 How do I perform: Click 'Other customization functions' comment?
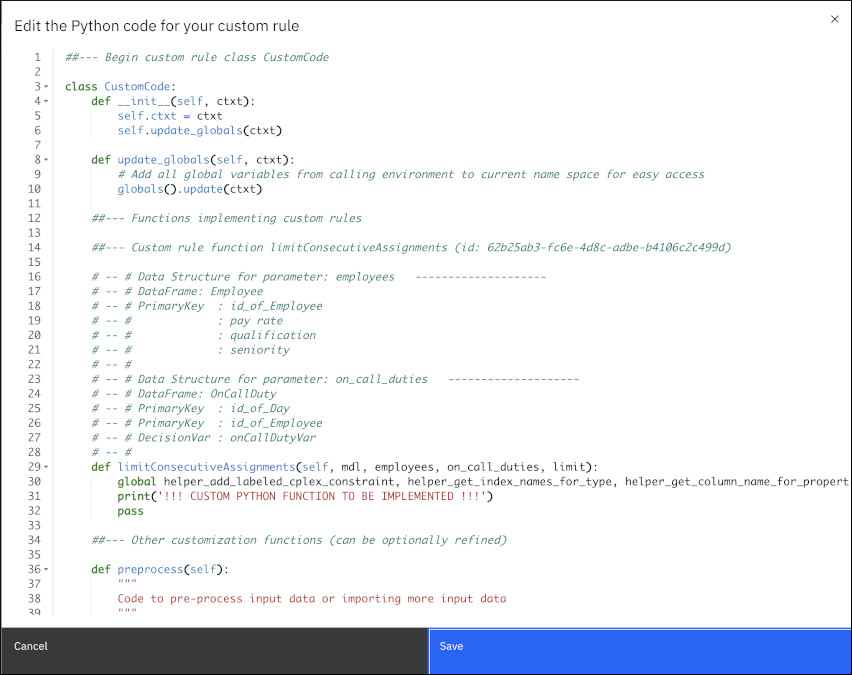299,540
